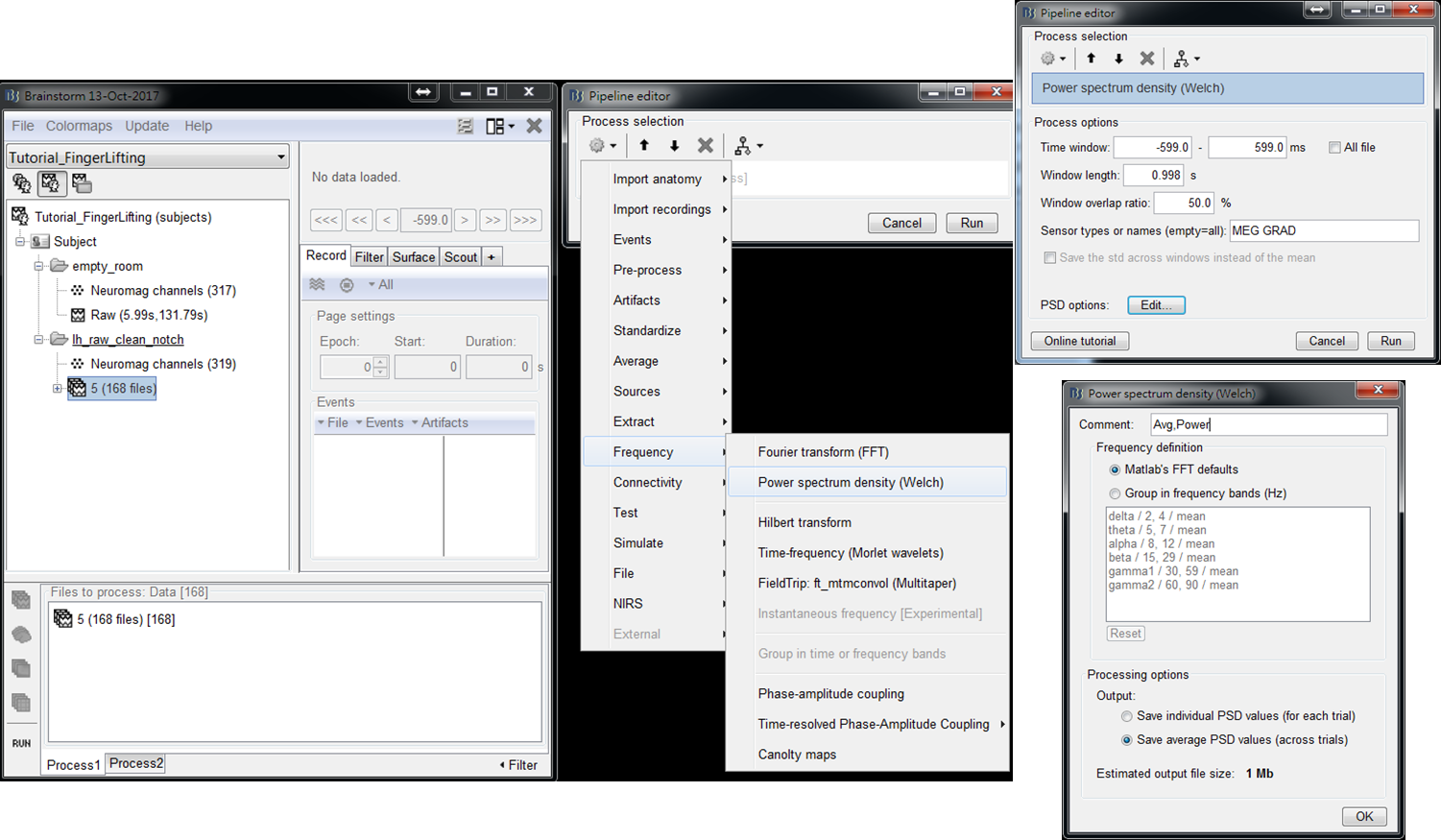Click the montage waves icon in Record tab
1441x840 pixels.
click(317, 284)
